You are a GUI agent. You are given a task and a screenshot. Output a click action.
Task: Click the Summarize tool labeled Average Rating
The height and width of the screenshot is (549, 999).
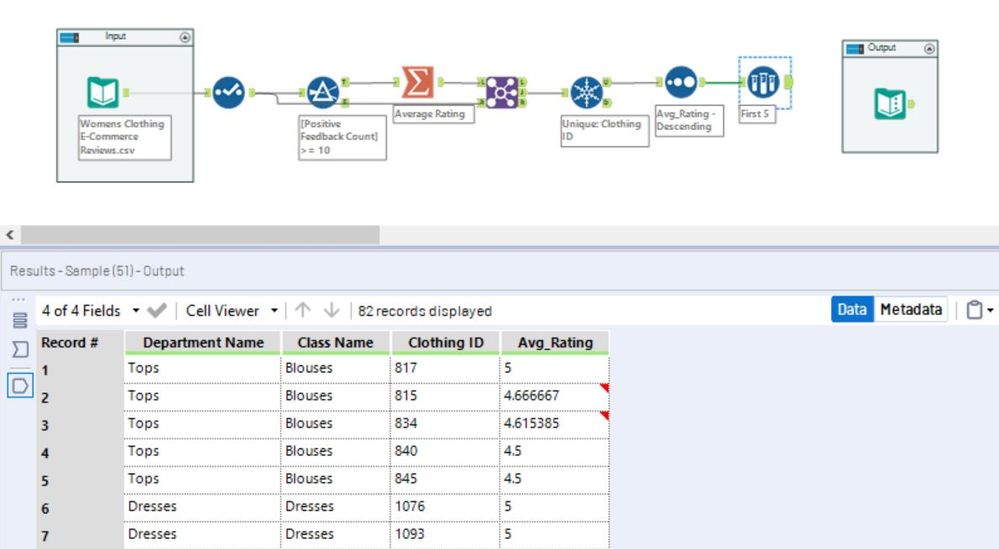pos(417,83)
